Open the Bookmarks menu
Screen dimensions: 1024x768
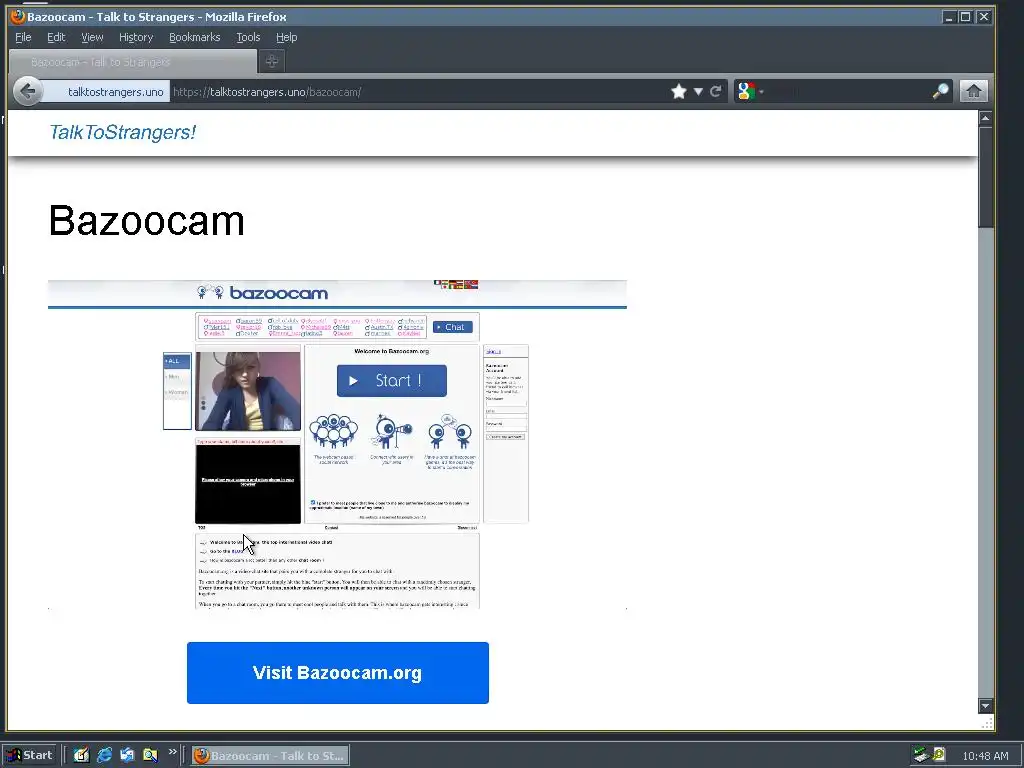(x=195, y=37)
